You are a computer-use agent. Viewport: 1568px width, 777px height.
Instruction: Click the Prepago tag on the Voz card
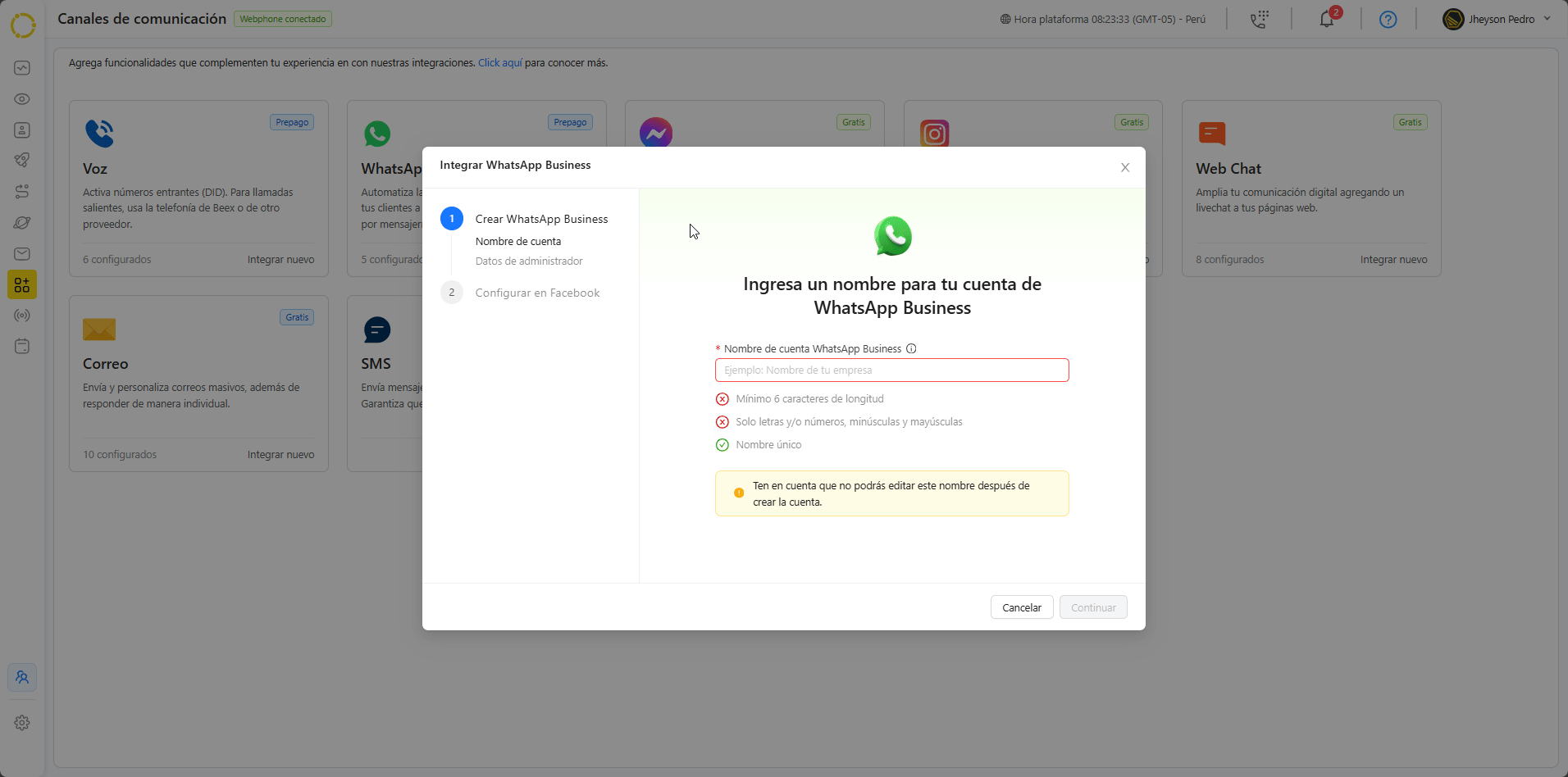[x=292, y=122]
